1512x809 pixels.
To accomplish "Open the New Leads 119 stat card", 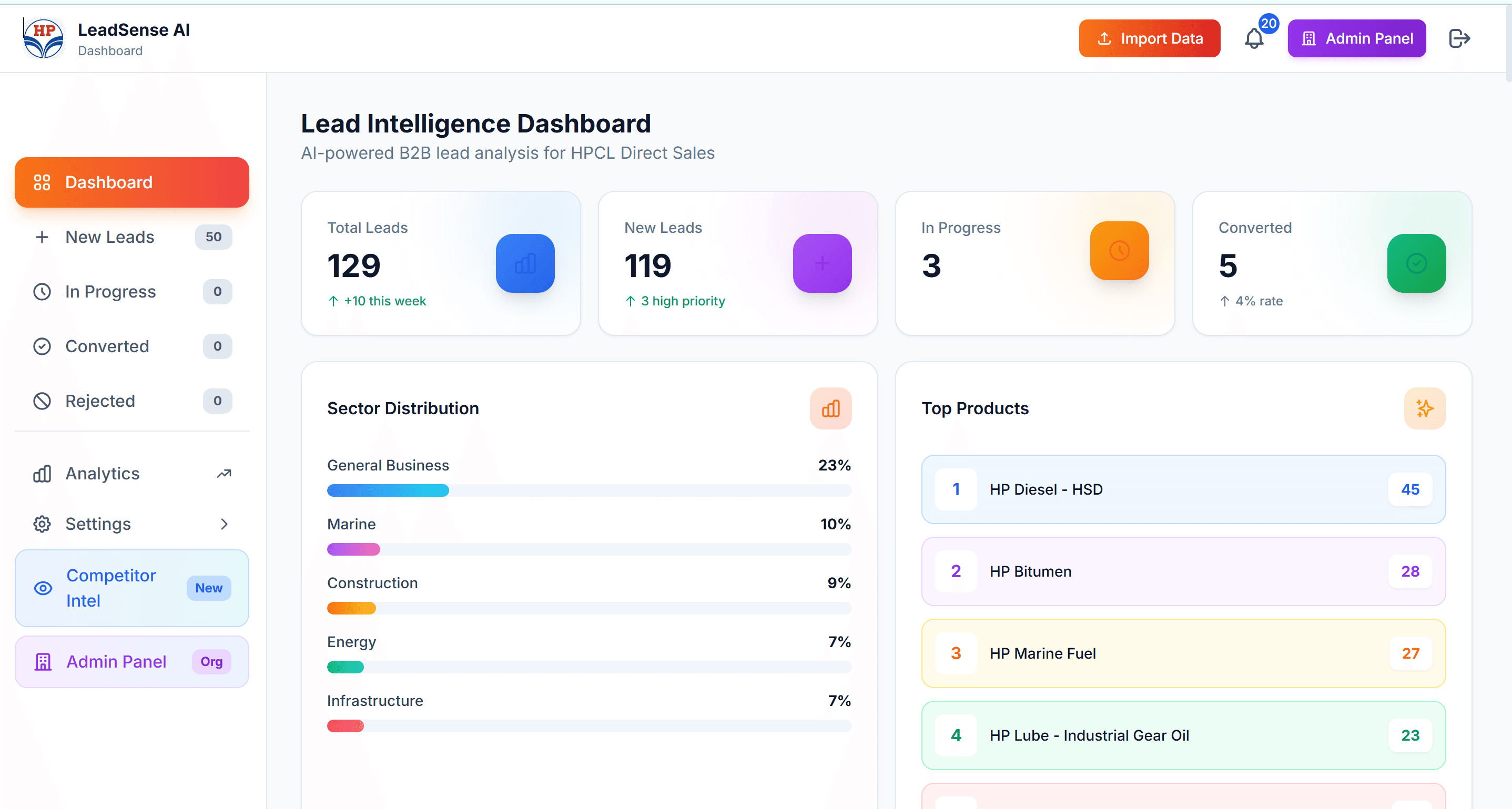I will point(738,263).
